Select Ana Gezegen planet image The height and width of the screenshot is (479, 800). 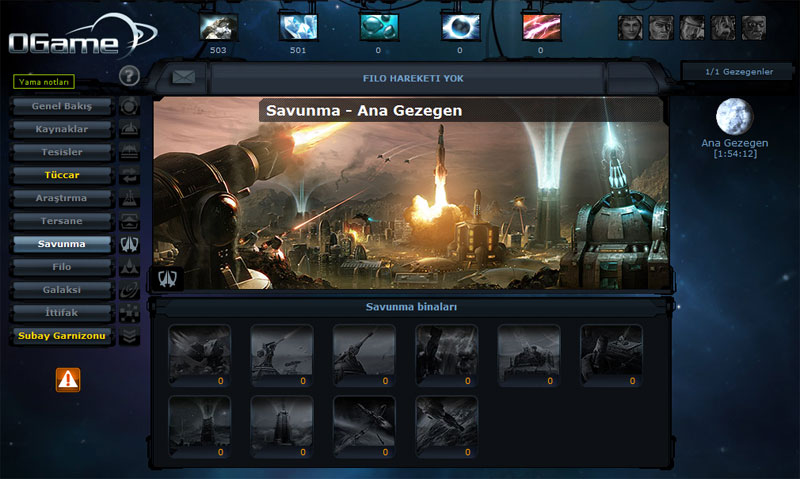pyautogui.click(x=735, y=116)
